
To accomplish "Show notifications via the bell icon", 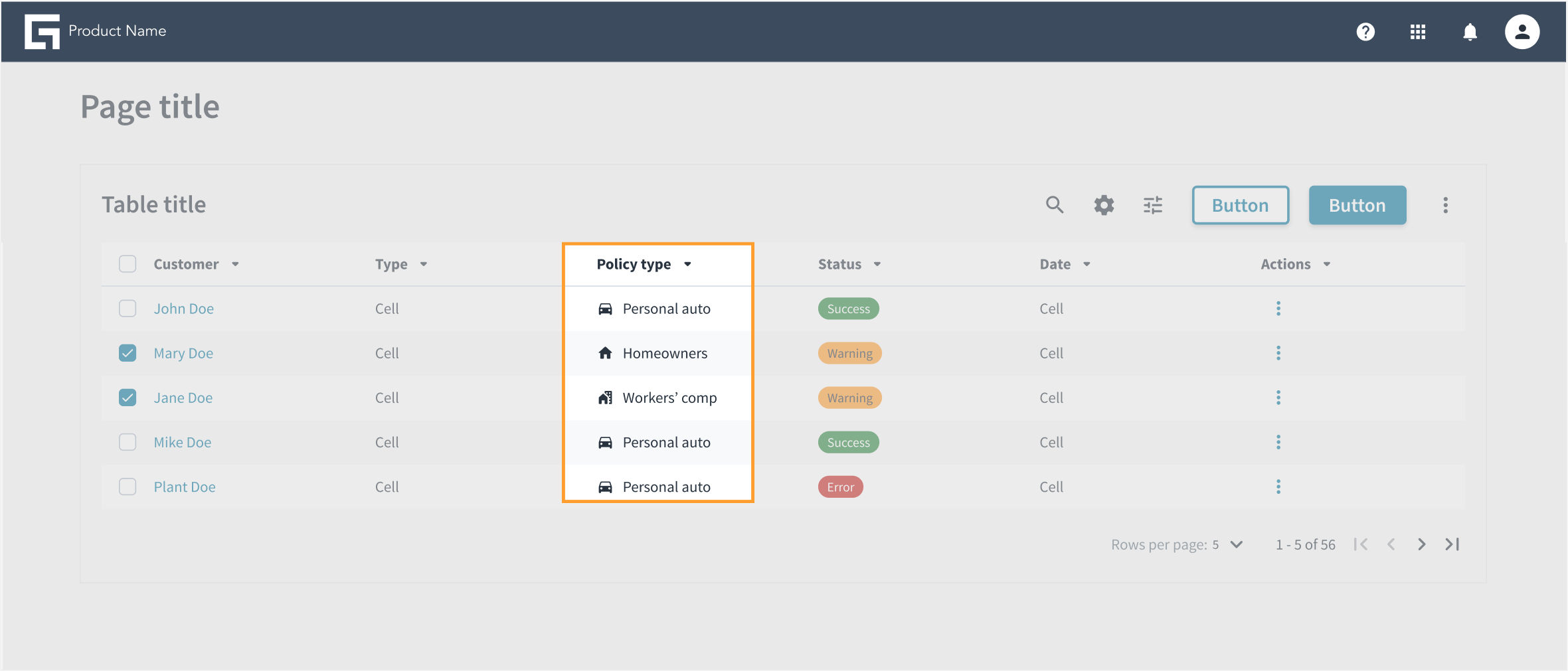I will (x=1470, y=32).
